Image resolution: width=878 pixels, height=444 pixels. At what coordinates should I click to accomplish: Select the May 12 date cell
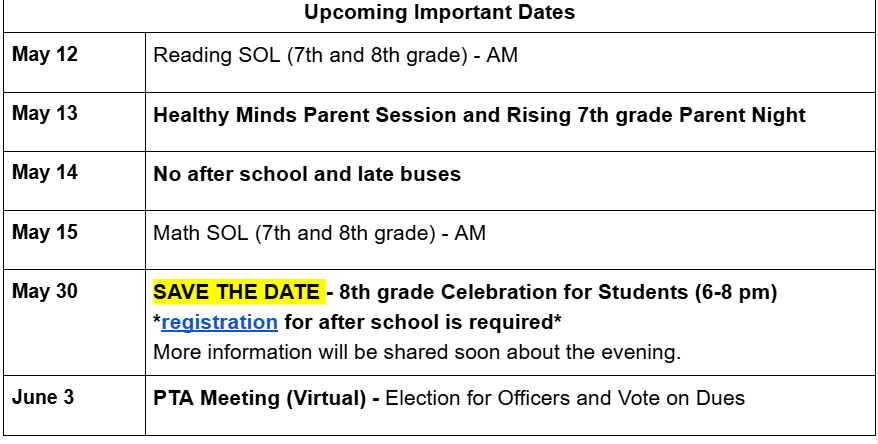tap(45, 54)
